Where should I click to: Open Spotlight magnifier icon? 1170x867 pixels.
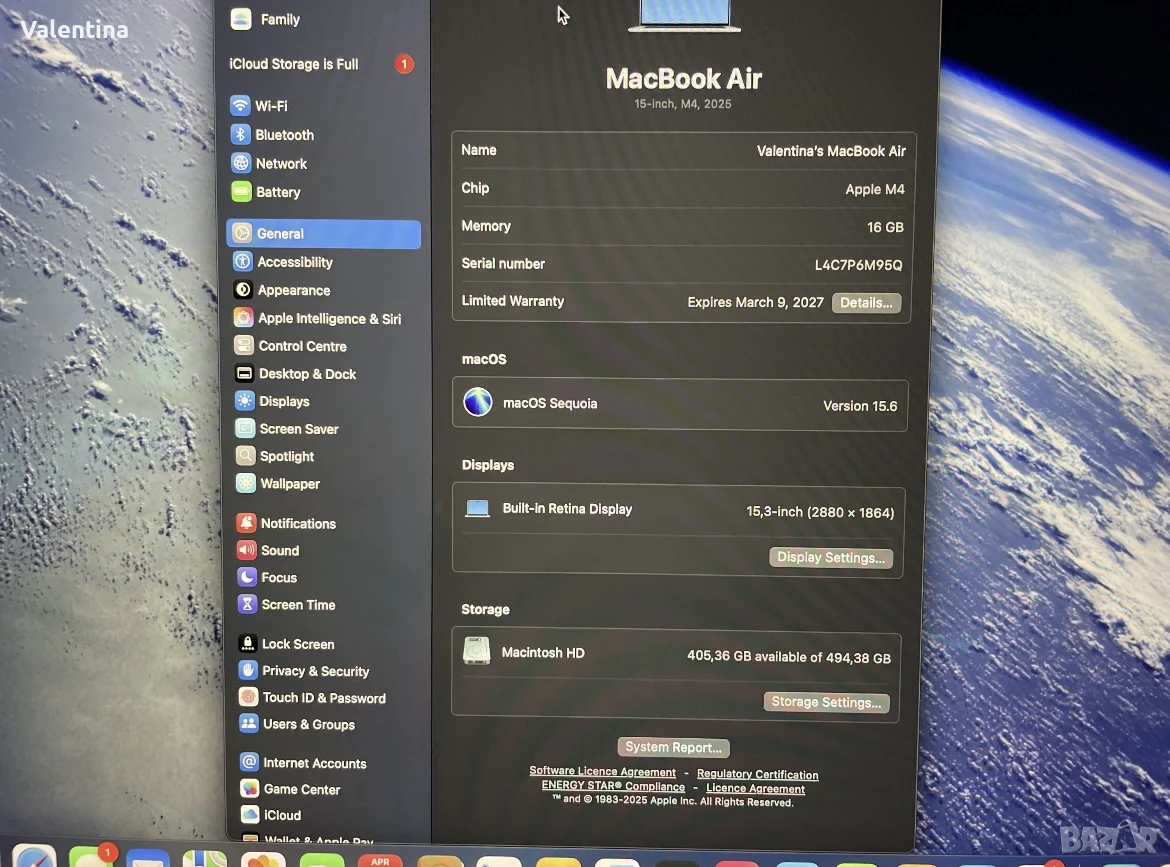tap(245, 455)
